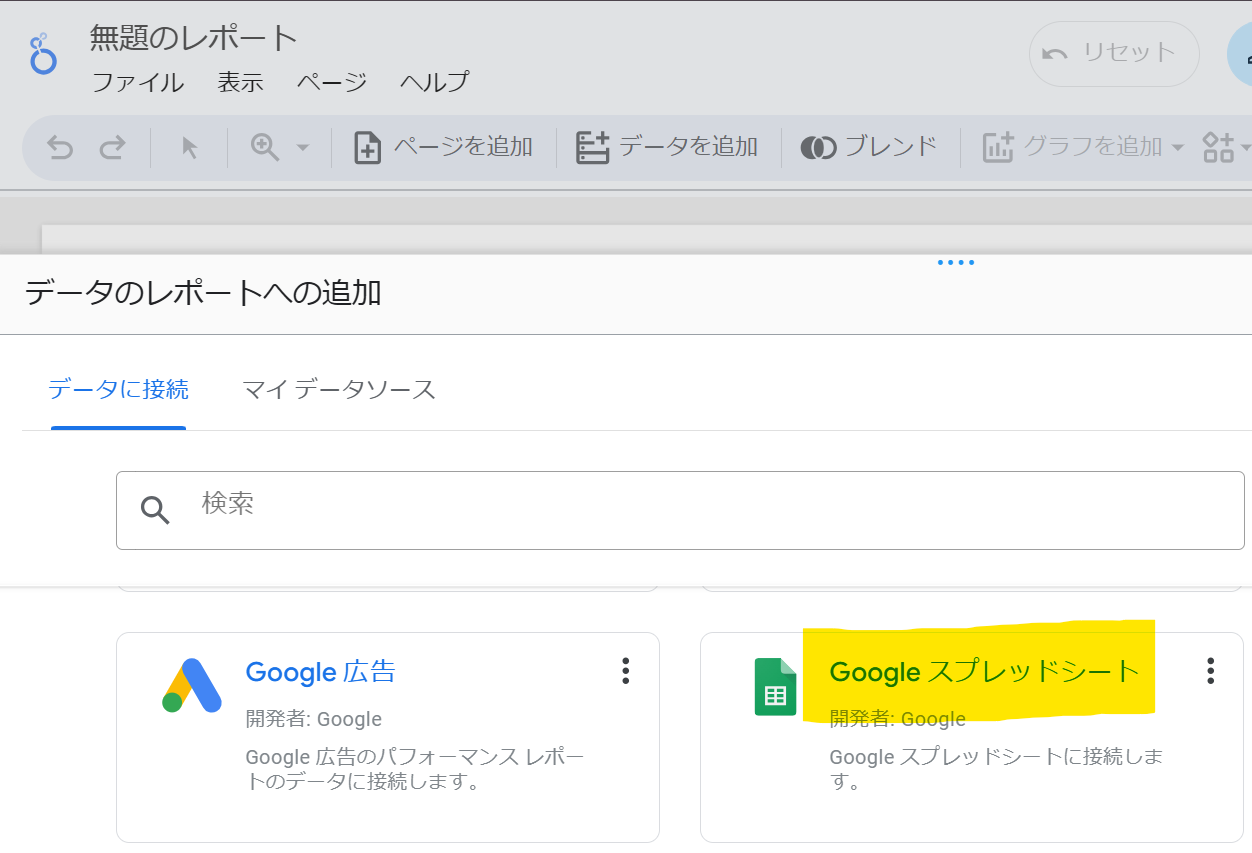This screenshot has height=853, width=1252.
Task: Click the ページを追加 icon
Action: (x=367, y=146)
